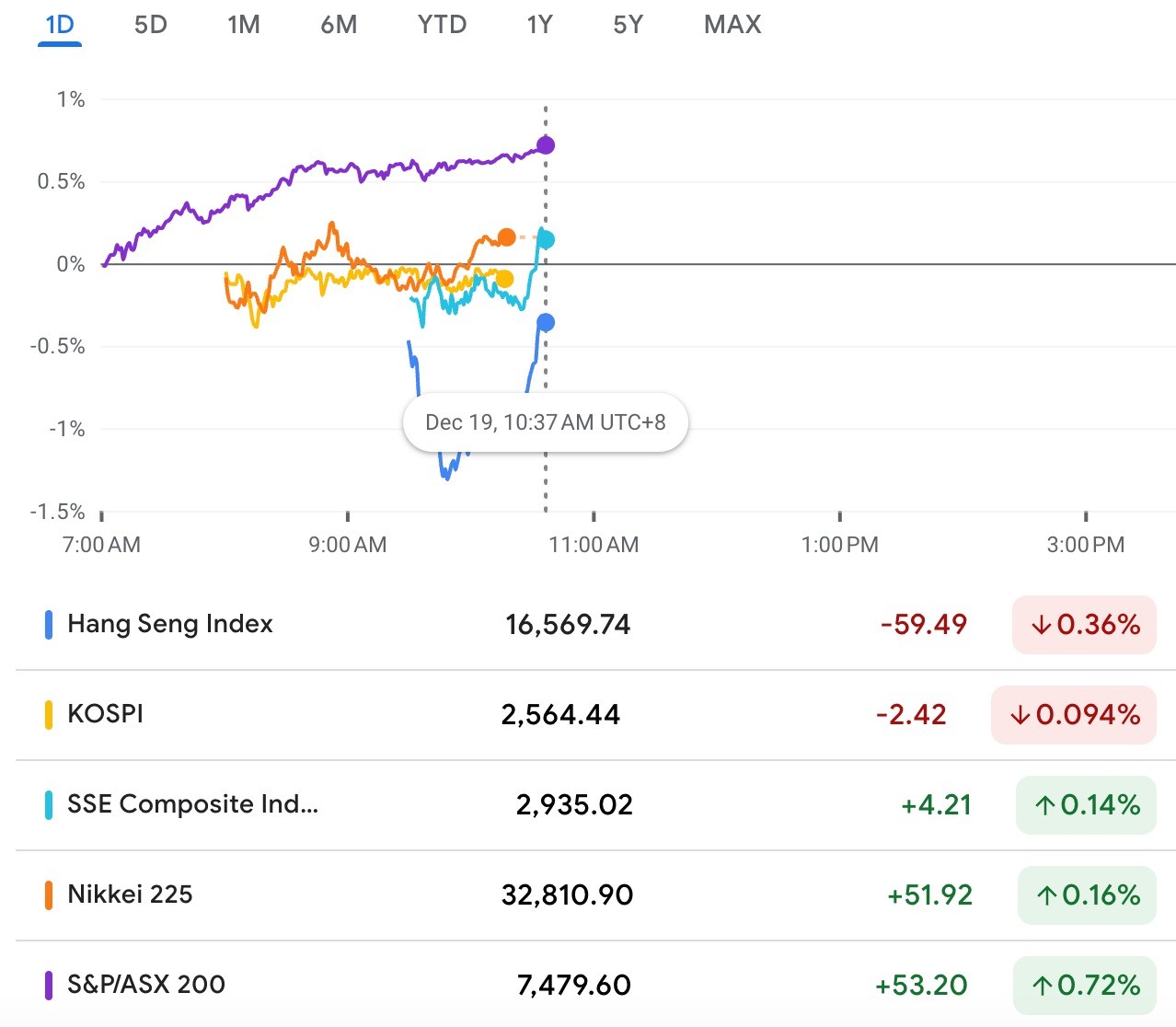Open the Nikkei 225 index row
The image size is (1176, 1027).
point(595,895)
